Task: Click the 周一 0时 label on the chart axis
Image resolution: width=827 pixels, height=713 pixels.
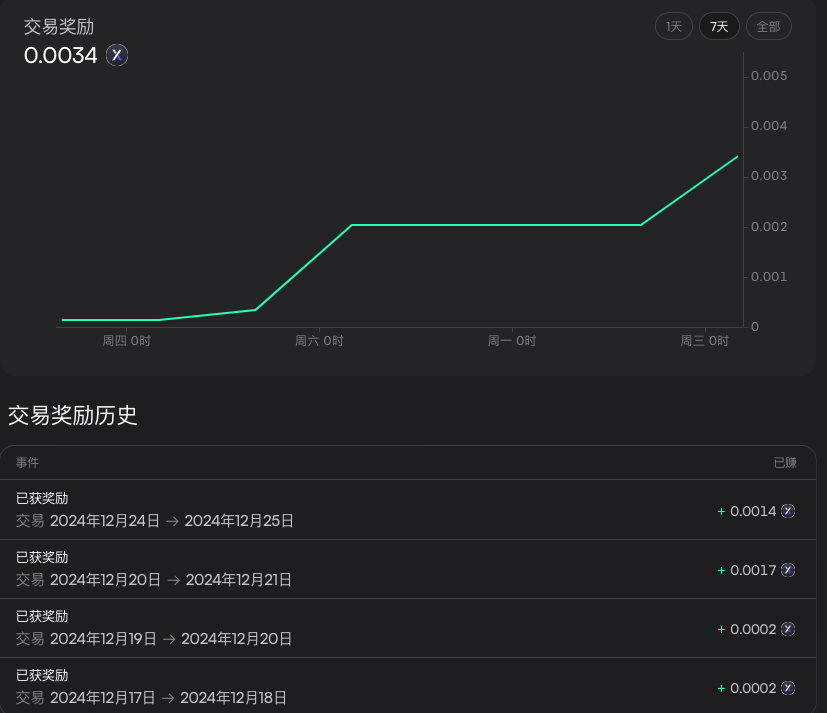Action: click(512, 341)
